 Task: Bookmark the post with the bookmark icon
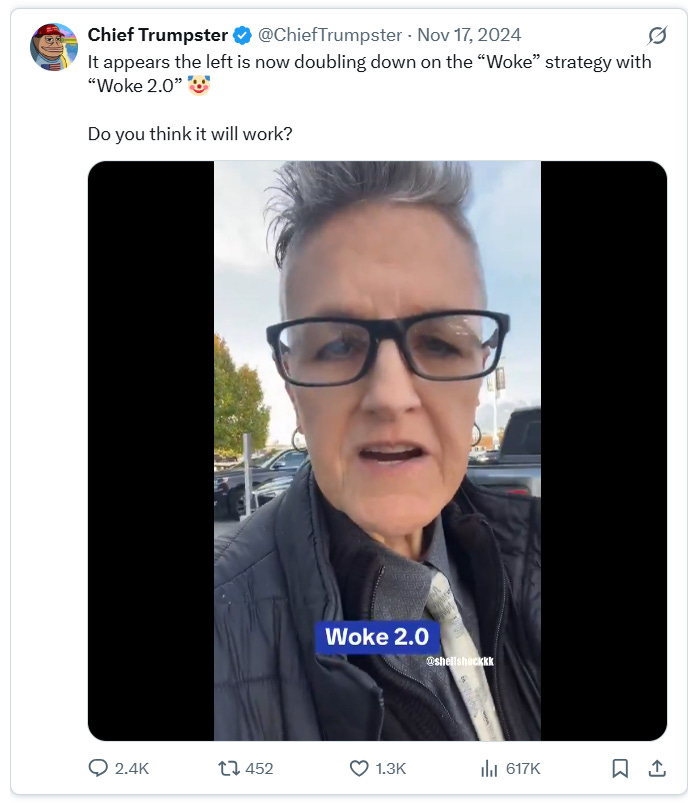[620, 768]
